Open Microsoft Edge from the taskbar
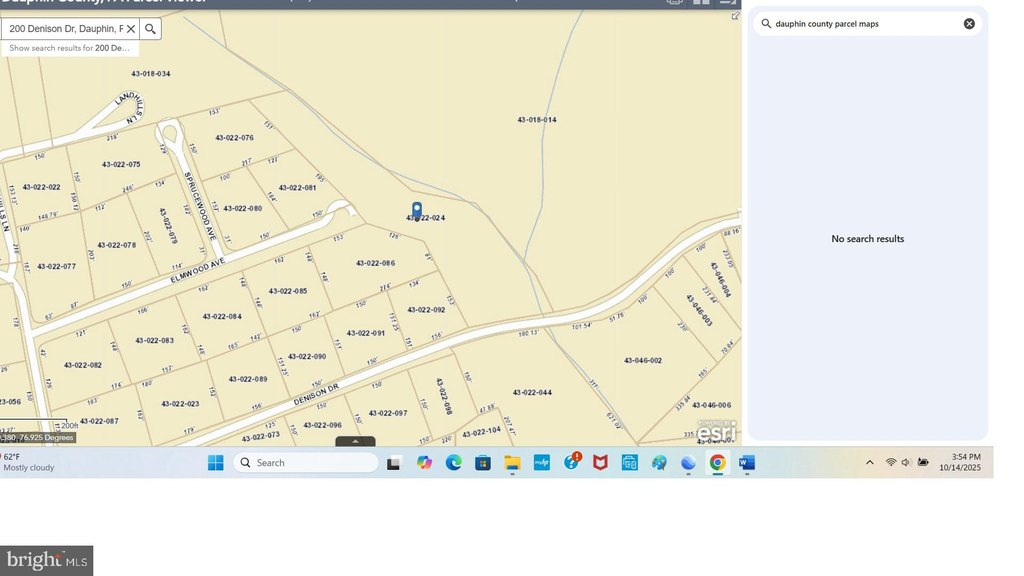The height and width of the screenshot is (576, 1024). tap(453, 462)
